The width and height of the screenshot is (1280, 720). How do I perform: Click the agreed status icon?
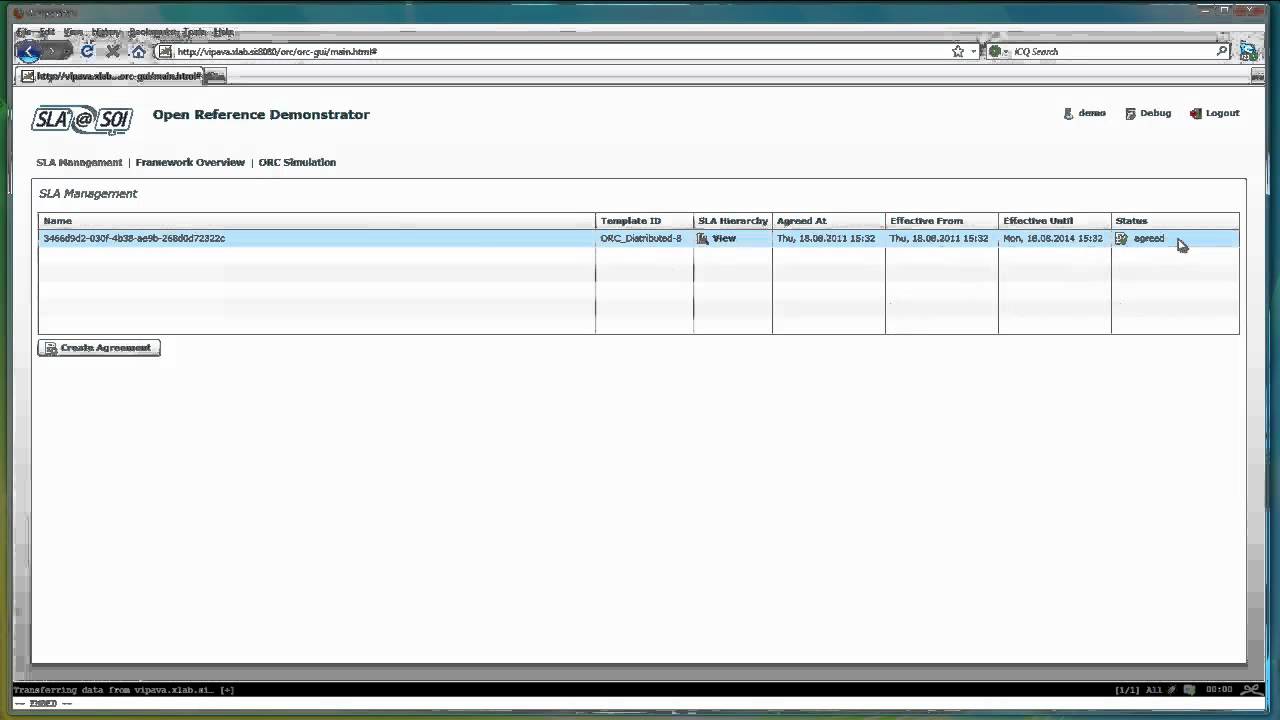1121,238
